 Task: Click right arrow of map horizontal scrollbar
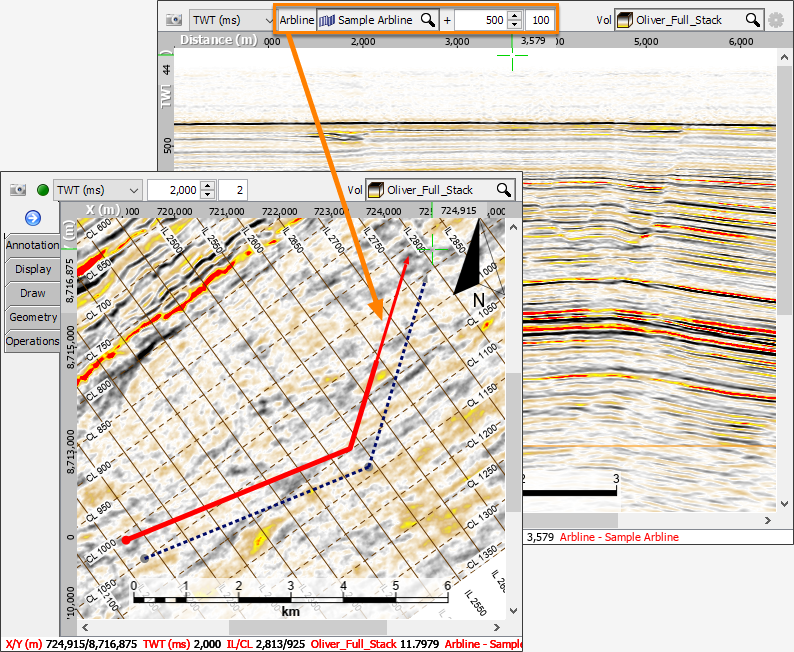[x=497, y=627]
